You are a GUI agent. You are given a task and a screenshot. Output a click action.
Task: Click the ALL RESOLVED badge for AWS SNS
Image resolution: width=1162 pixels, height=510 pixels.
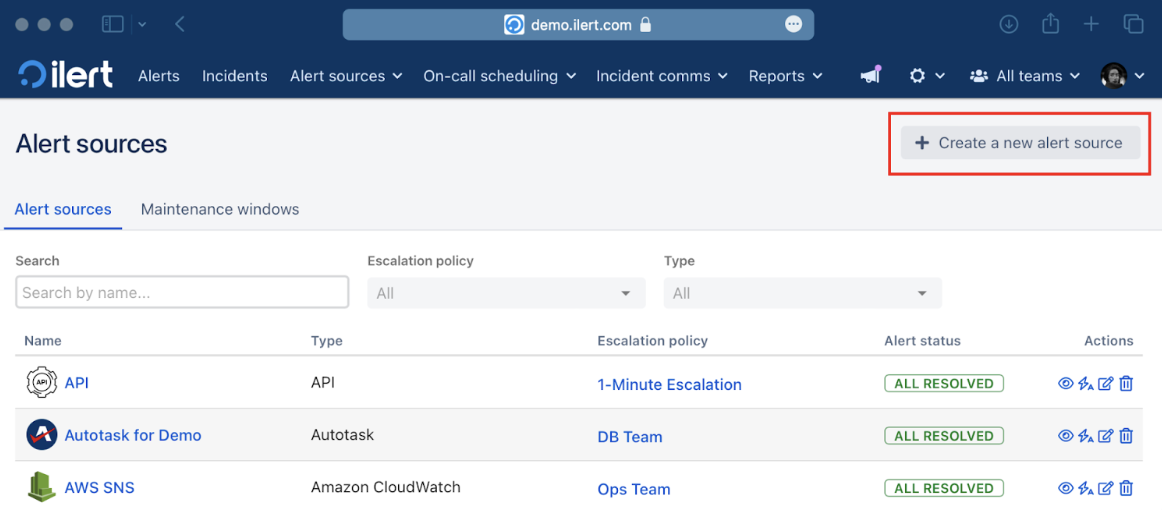pos(944,488)
